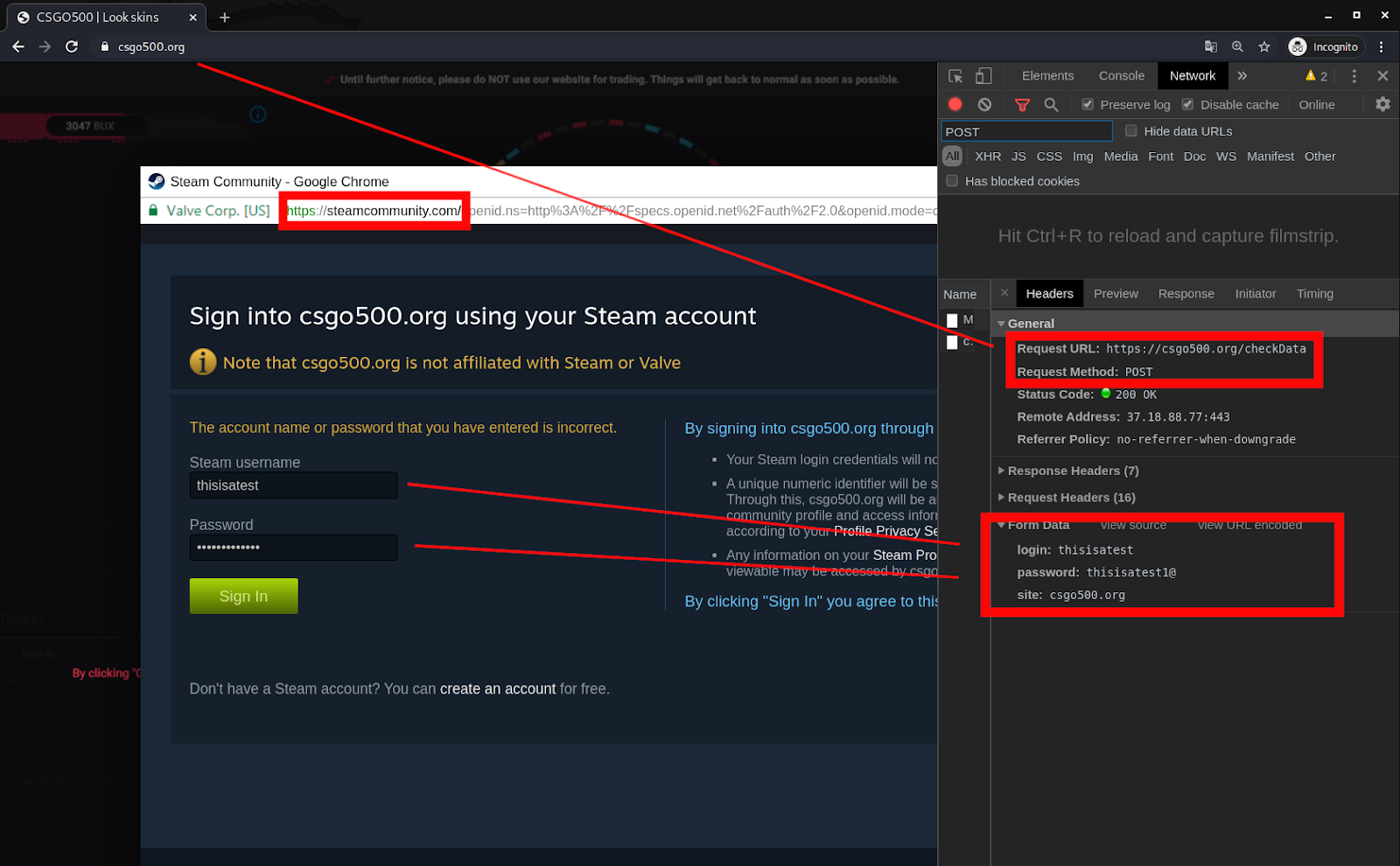Toggle the Preserve log checkbox
The height and width of the screenshot is (866, 1400).
[x=1088, y=104]
